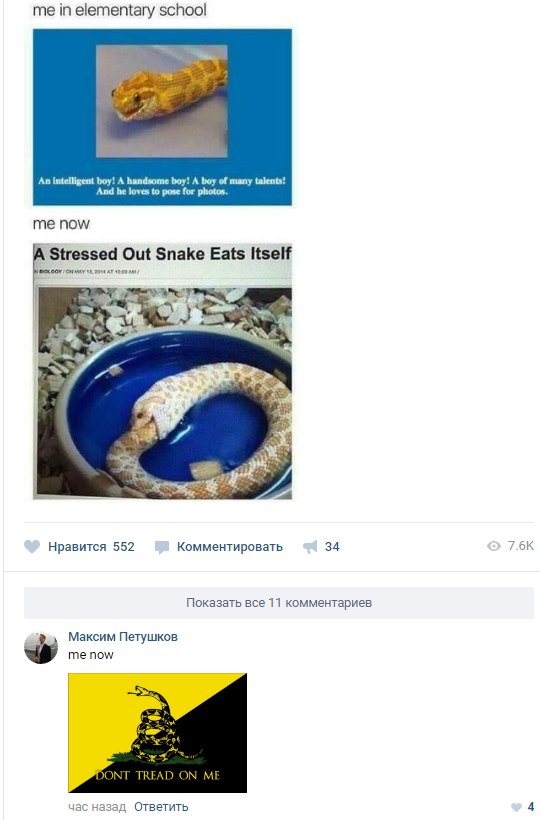The width and height of the screenshot is (540, 820).
Task: Click the 'me now' comment text
Action: pos(90,654)
